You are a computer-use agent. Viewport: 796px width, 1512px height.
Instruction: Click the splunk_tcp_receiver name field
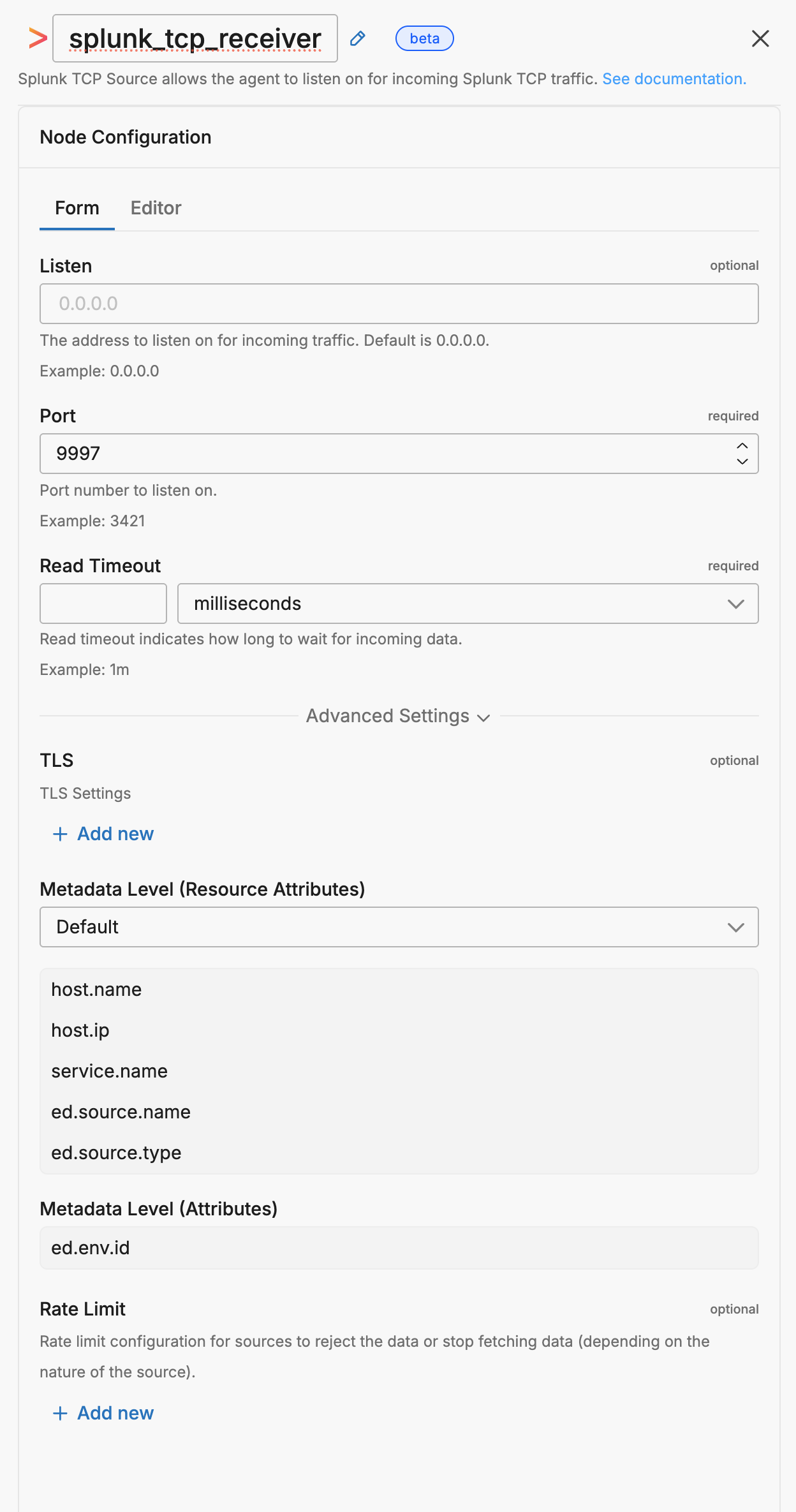pyautogui.click(x=195, y=38)
